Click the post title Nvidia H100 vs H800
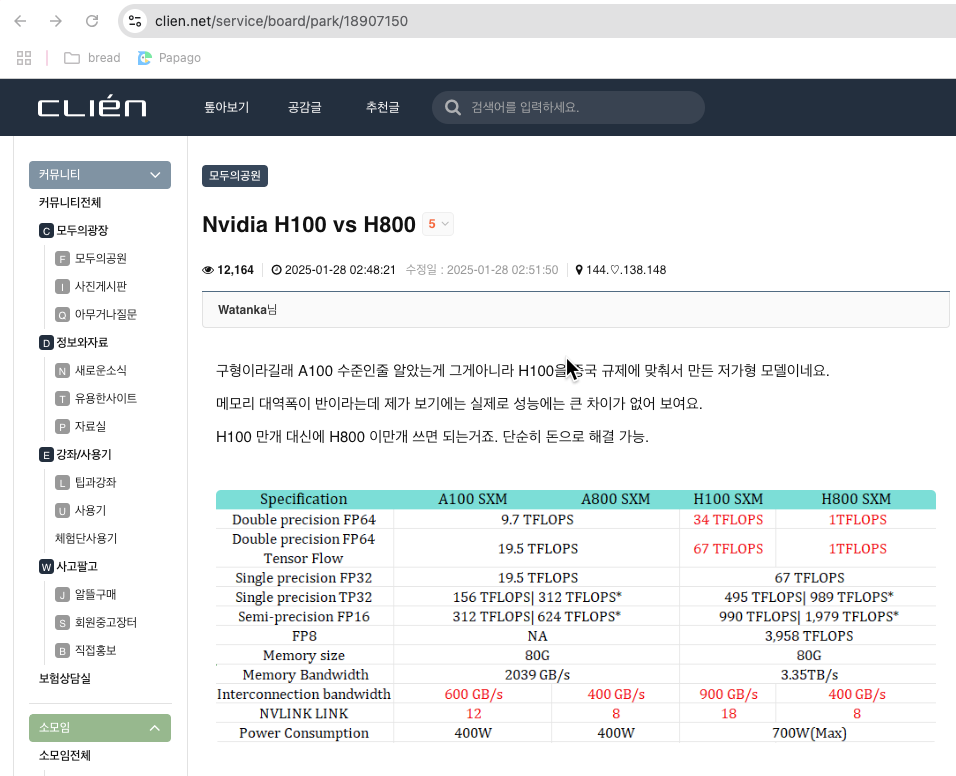Image resolution: width=956 pixels, height=776 pixels. (x=309, y=225)
